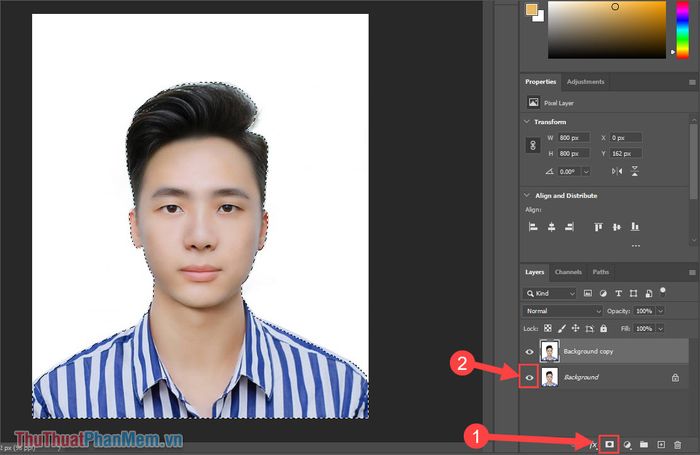Select the Background layer thumbnail
Screen dimensions: 700x455
(x=549, y=377)
